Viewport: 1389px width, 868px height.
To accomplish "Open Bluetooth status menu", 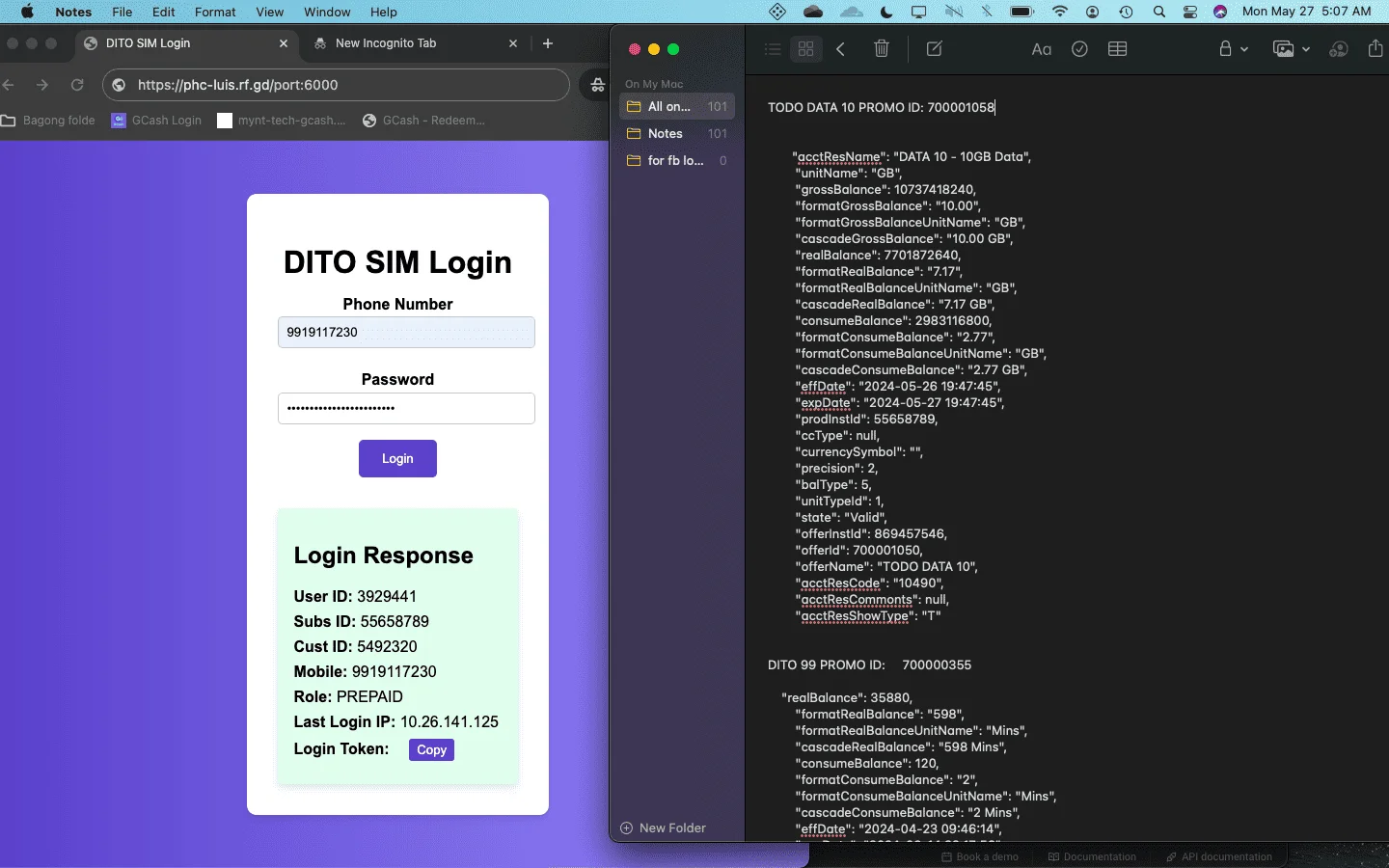I will [987, 12].
